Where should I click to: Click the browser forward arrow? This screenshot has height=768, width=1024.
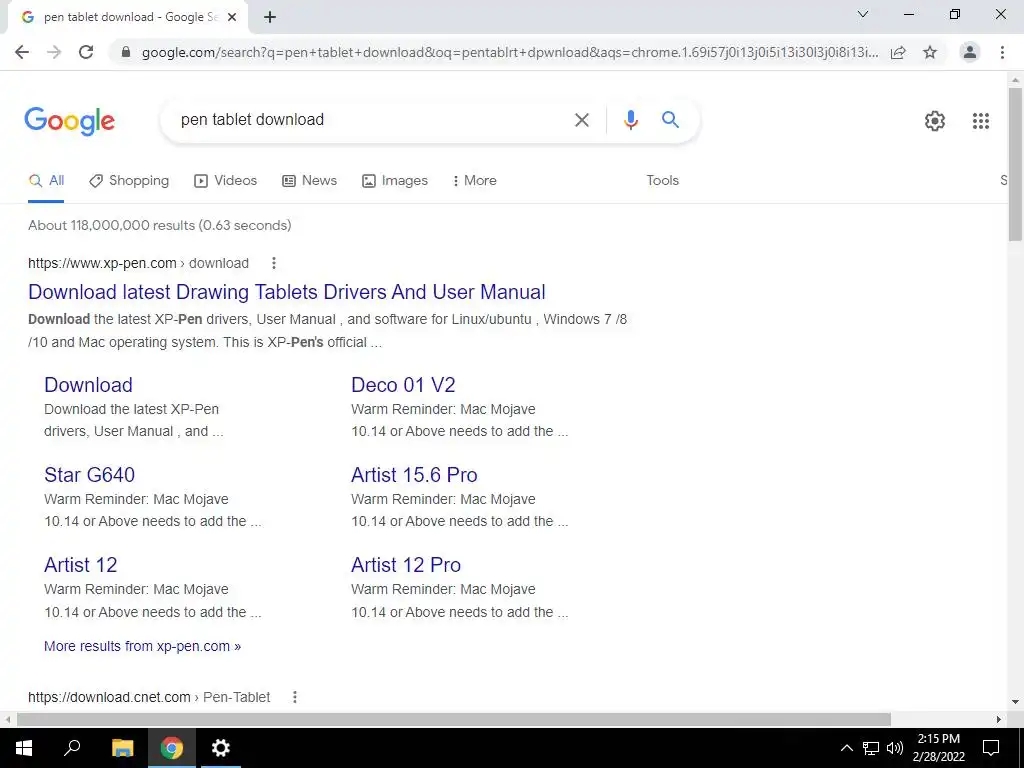click(x=54, y=52)
